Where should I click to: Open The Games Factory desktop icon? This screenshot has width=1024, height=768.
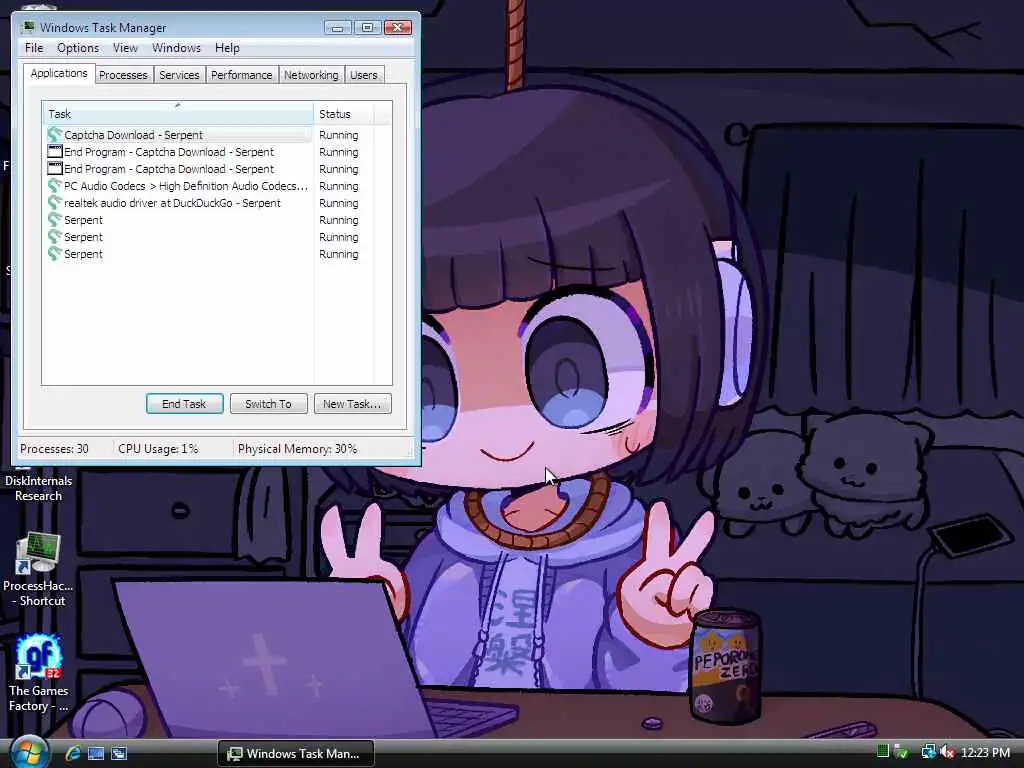point(38,673)
